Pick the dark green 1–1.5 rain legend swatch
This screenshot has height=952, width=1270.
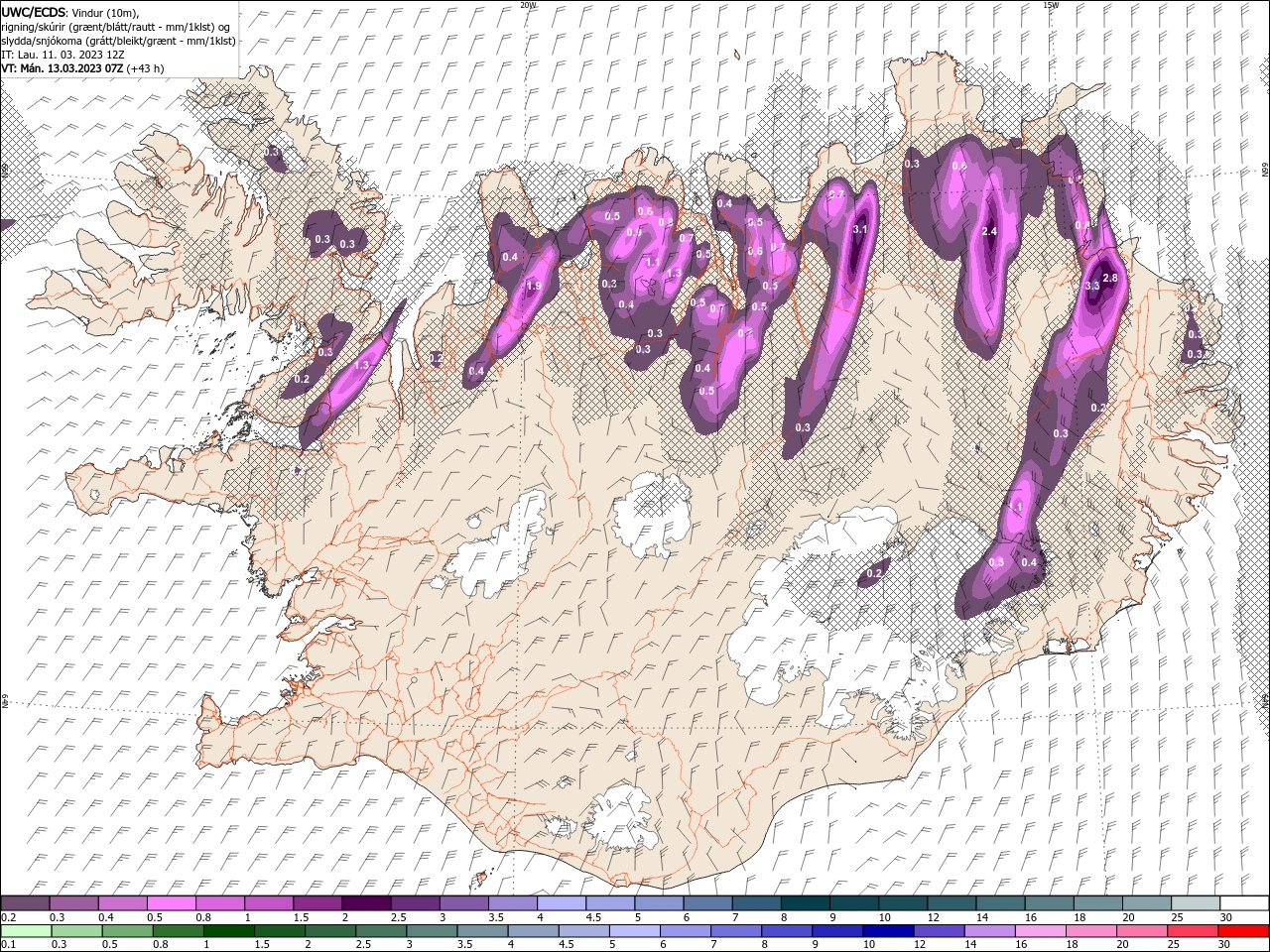228,931
